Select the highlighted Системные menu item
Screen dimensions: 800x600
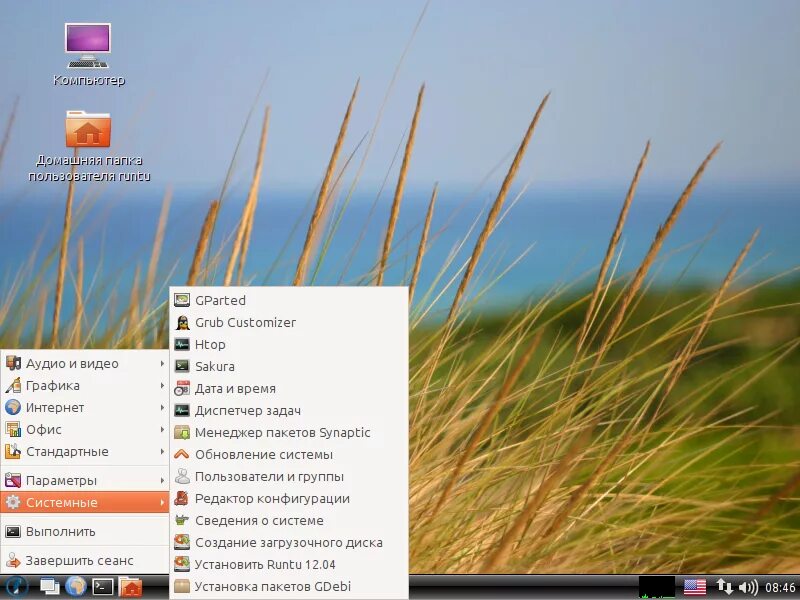[85, 502]
